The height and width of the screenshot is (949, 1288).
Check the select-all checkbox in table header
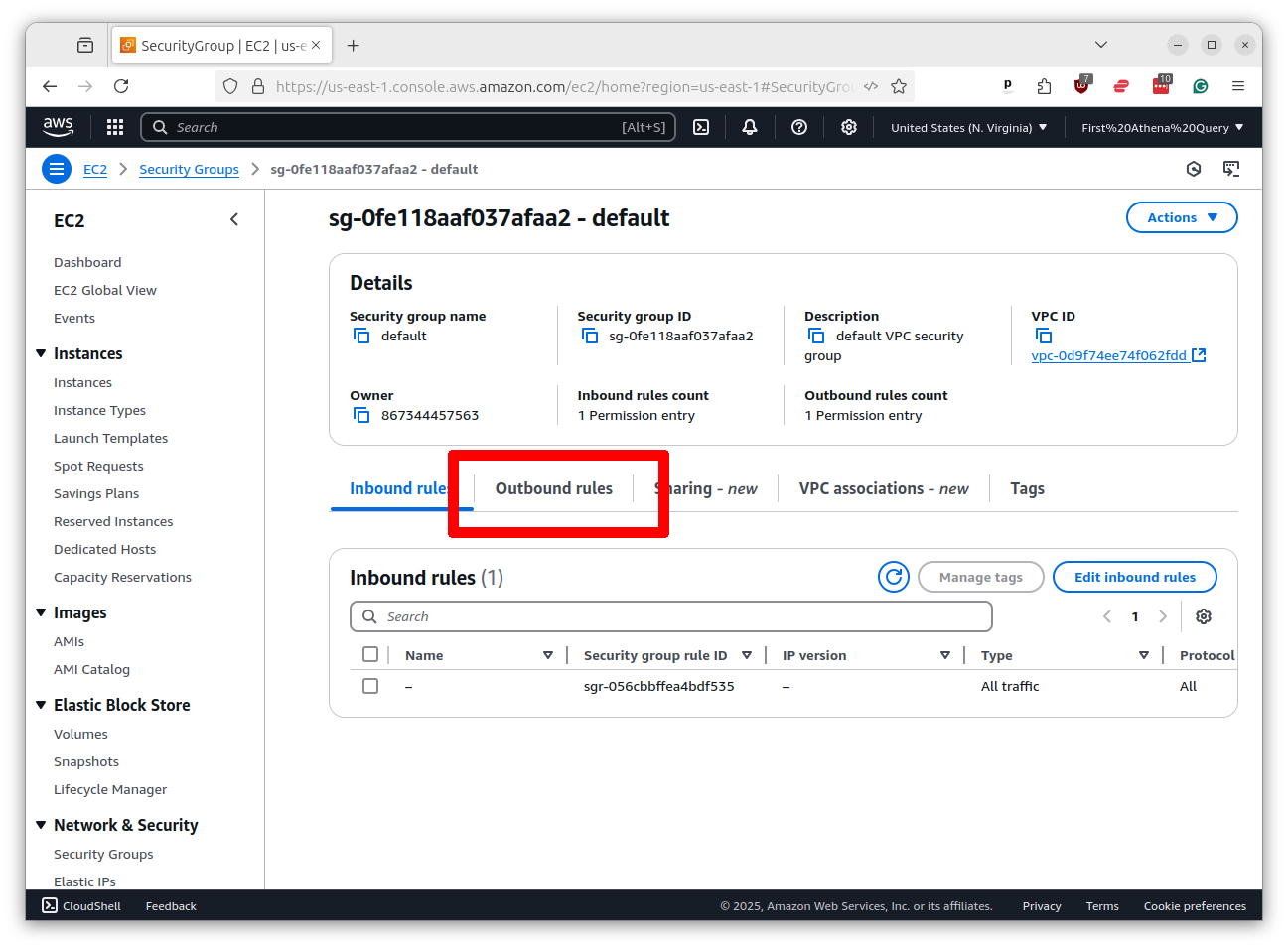(x=370, y=654)
